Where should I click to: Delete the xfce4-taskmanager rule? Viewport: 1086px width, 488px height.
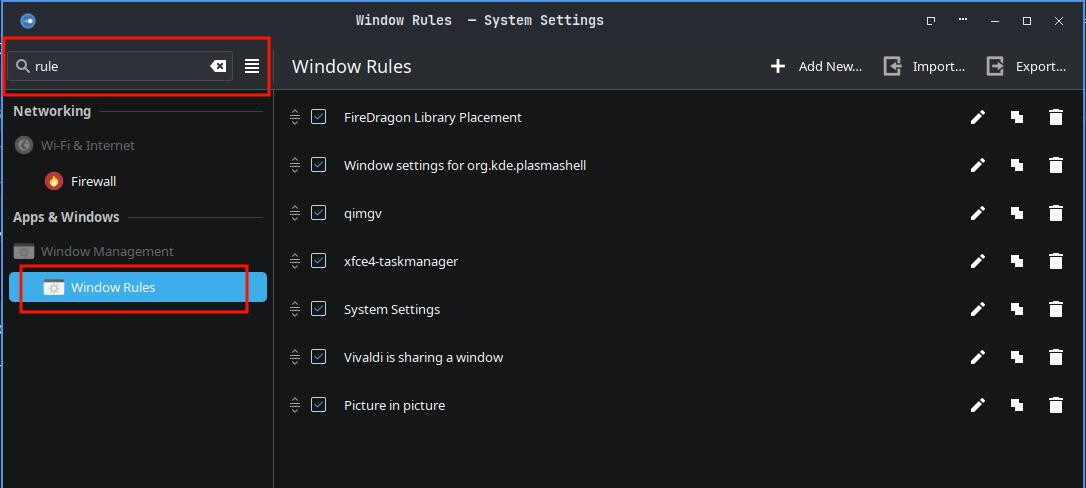click(1055, 261)
